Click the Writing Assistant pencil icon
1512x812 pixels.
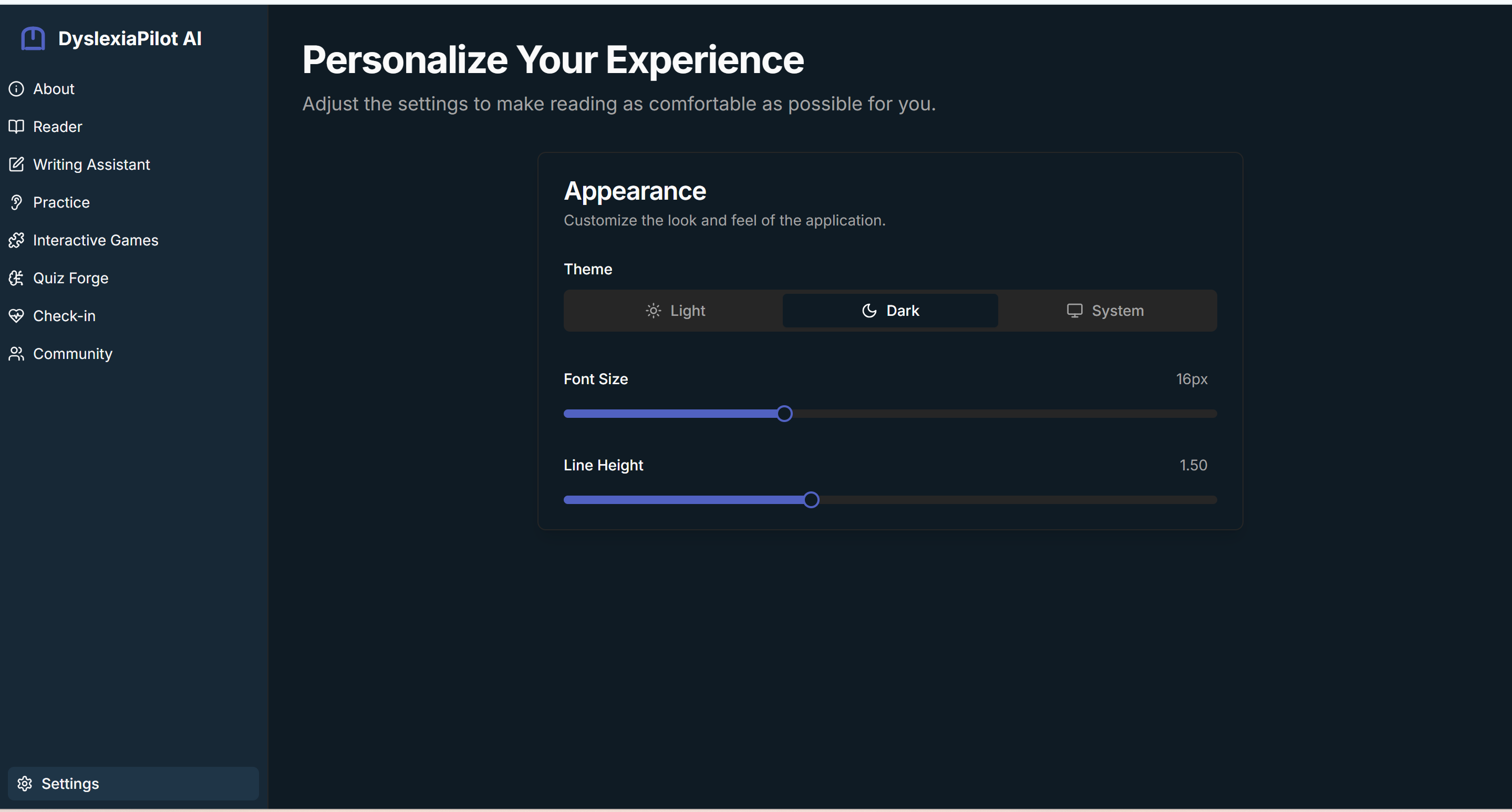(x=16, y=165)
